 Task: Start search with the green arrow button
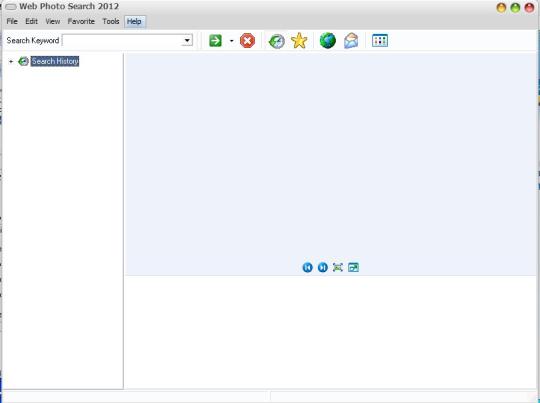pyautogui.click(x=215, y=41)
